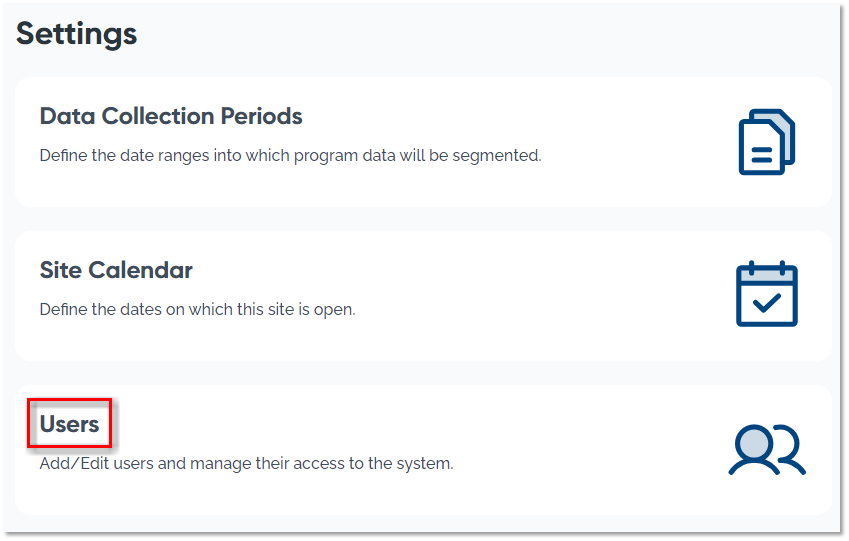
Task: Click "Define the dates on which this site is open"
Action: click(x=197, y=310)
